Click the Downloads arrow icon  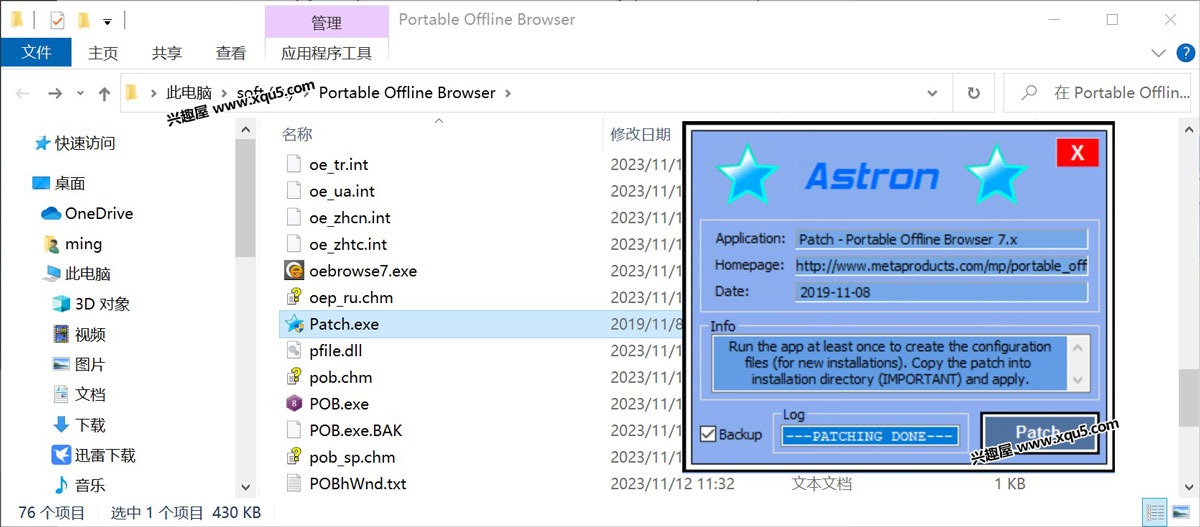click(x=61, y=425)
